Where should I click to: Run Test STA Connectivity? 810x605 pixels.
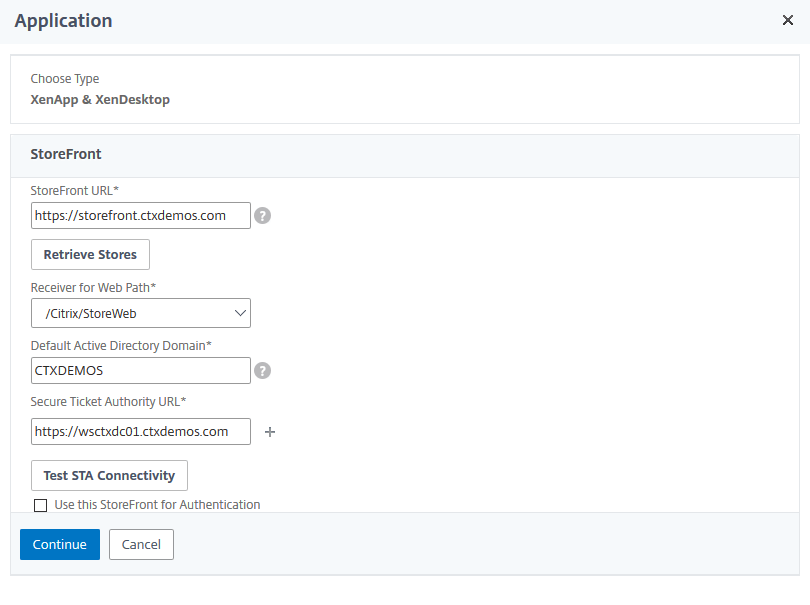(109, 475)
